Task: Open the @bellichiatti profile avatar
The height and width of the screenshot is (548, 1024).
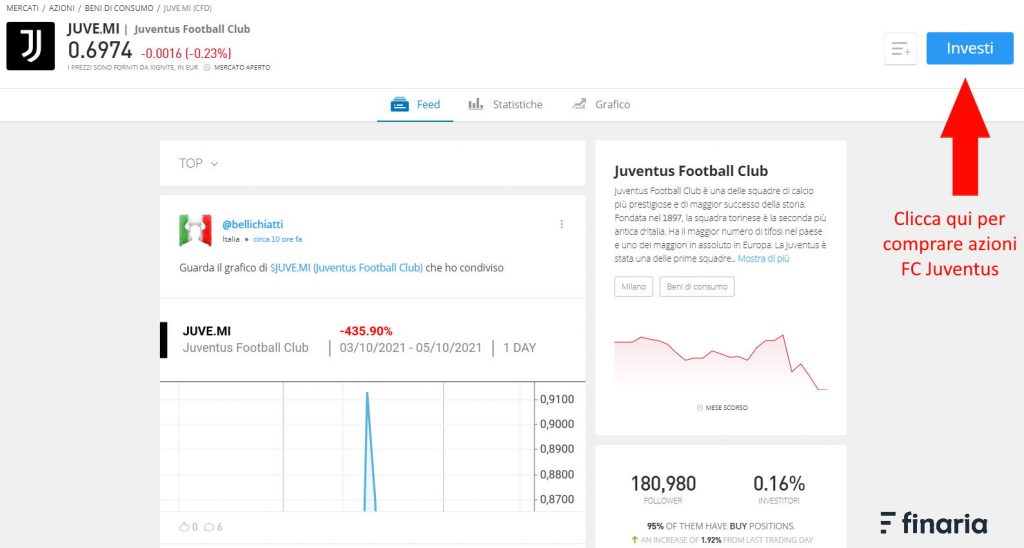Action: click(x=195, y=230)
